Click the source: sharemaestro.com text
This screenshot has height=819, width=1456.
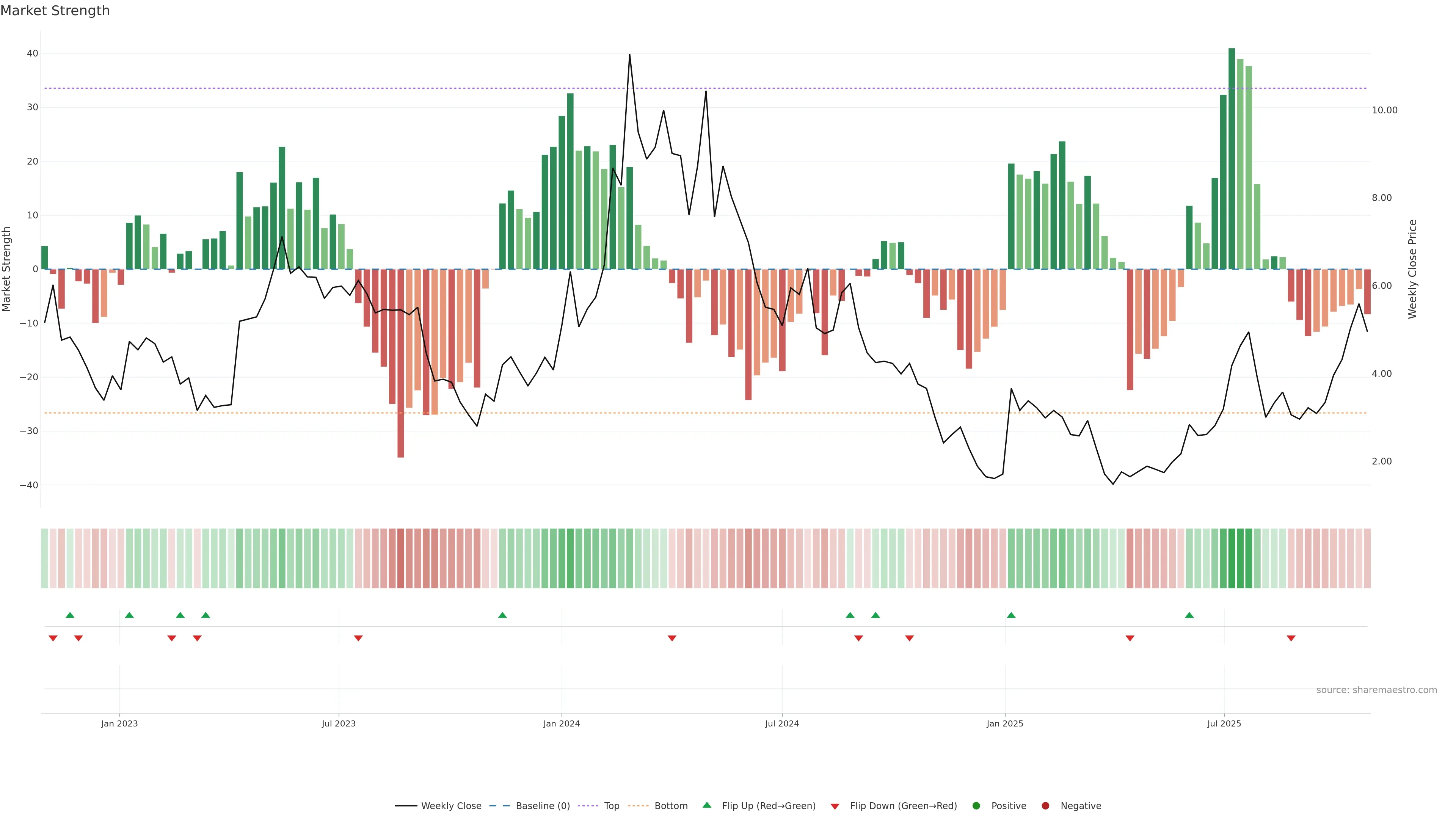coord(1376,690)
